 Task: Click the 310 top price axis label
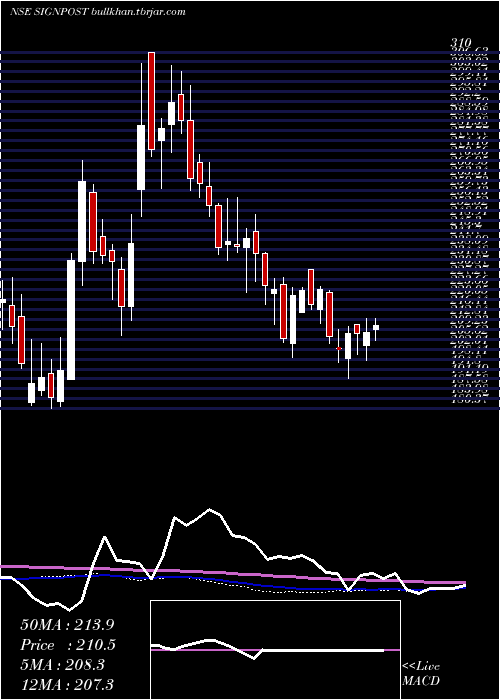461,43
